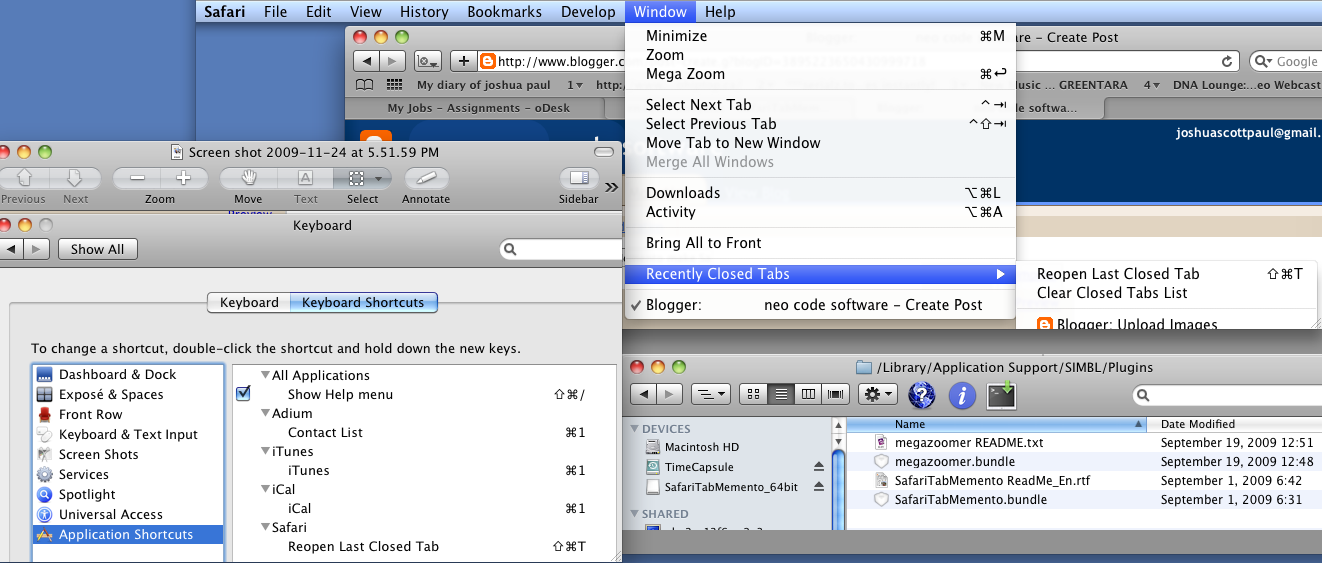
Task: Switch to the Keyboard tab
Action: pyautogui.click(x=249, y=302)
